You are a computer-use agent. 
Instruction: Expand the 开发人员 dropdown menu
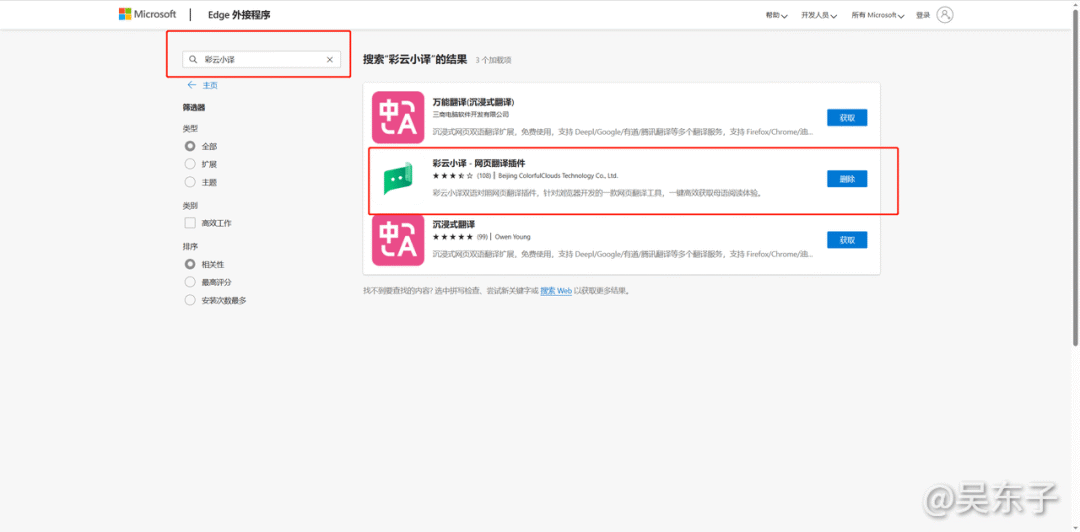click(x=819, y=15)
